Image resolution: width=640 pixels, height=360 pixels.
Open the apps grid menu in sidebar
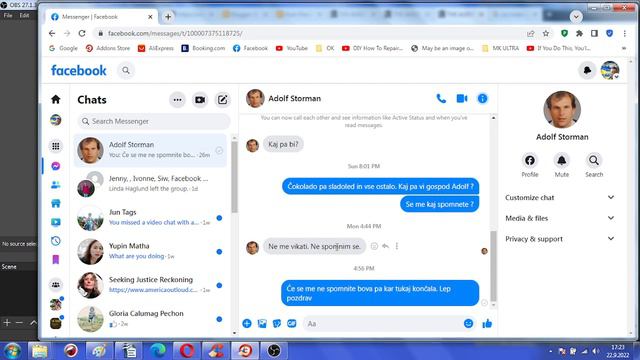coord(56,146)
